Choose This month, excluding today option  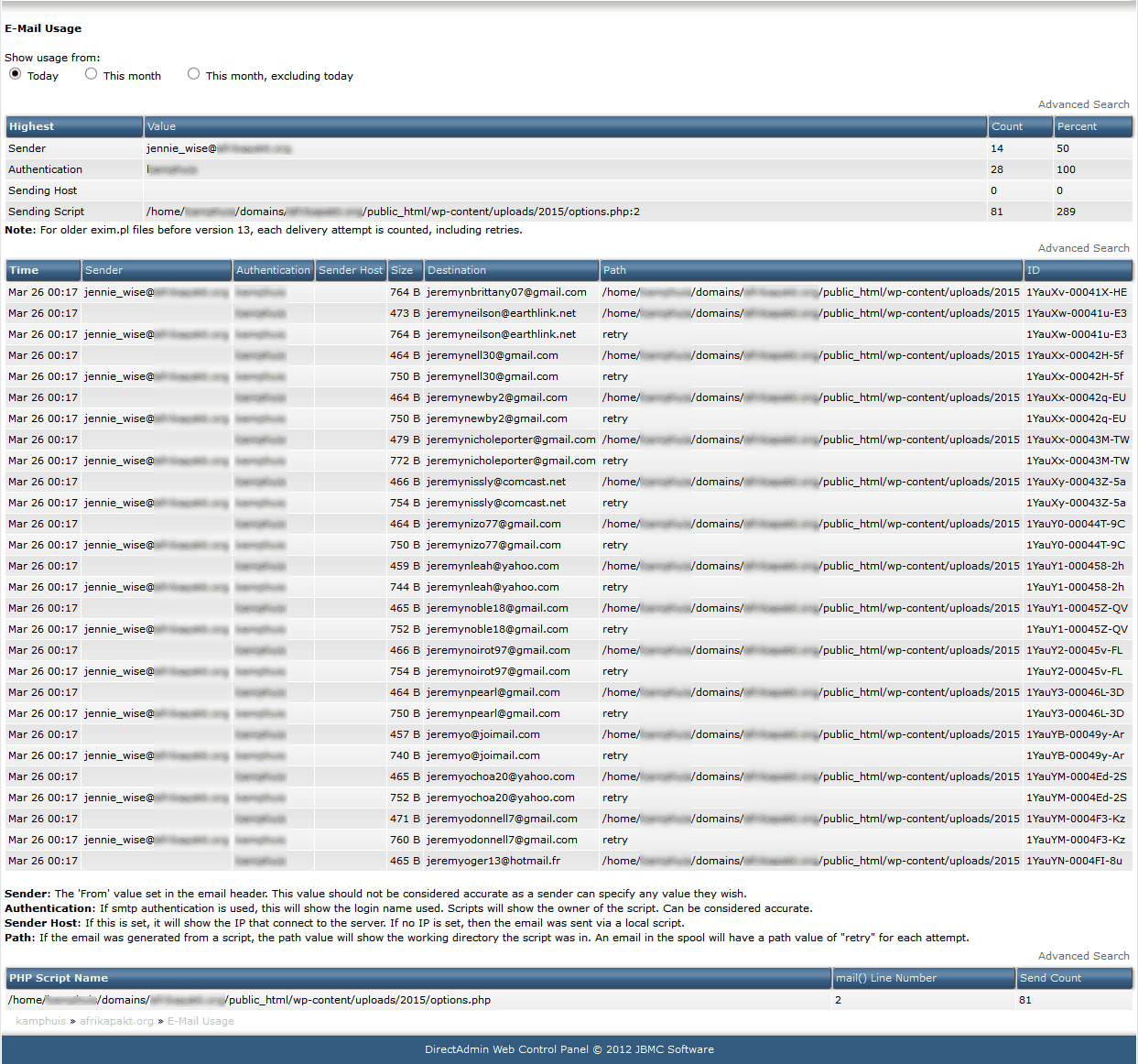click(193, 74)
